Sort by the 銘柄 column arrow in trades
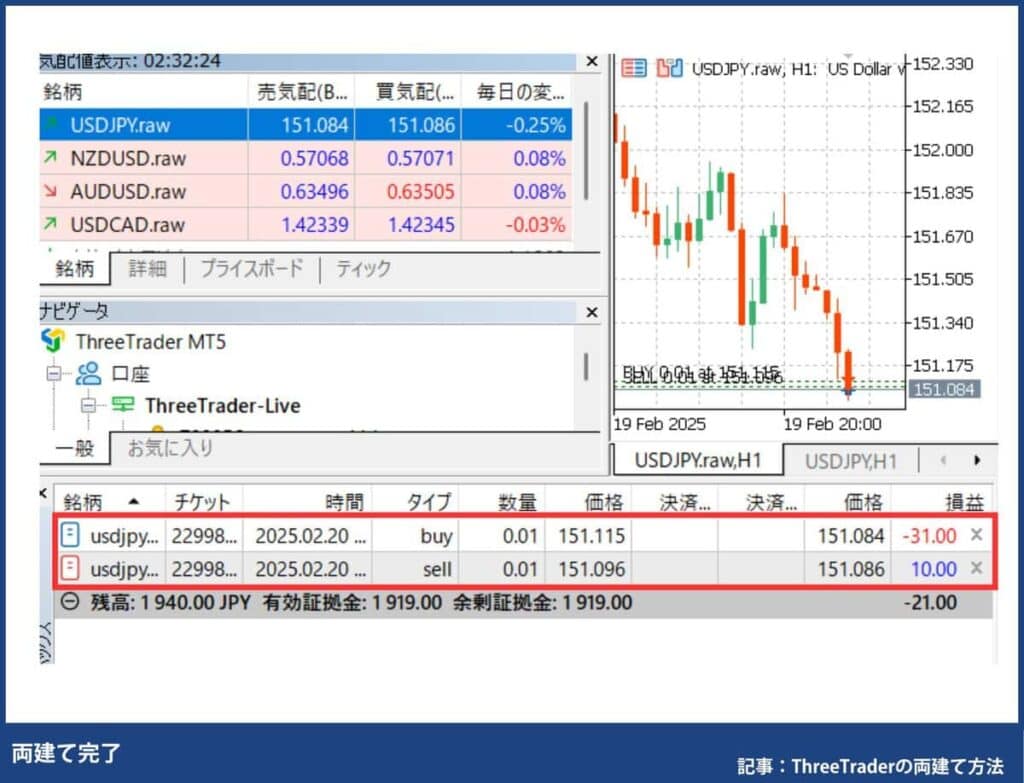Viewport: 1024px width, 783px height. point(134,502)
